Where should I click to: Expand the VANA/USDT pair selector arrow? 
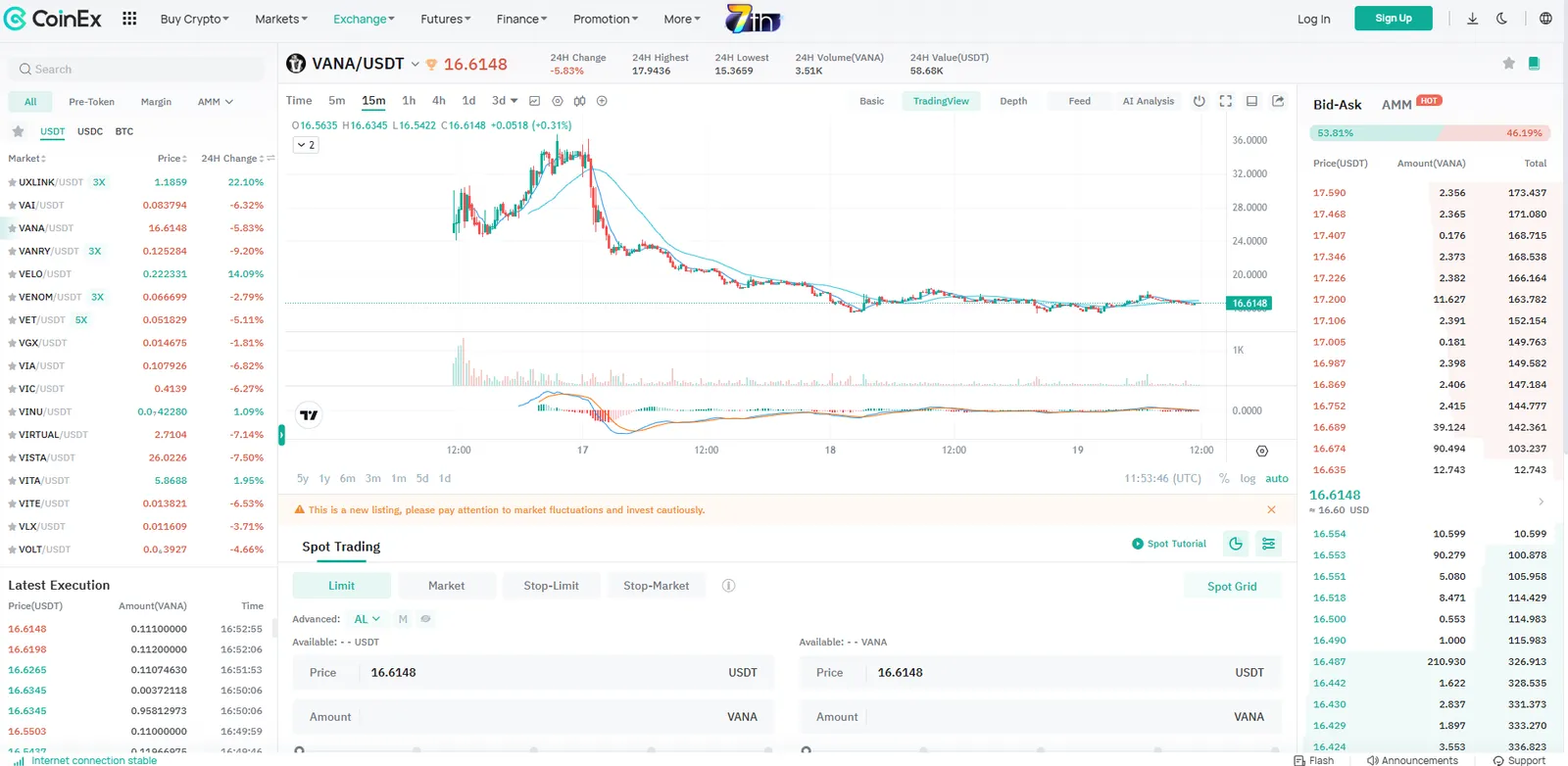pos(415,65)
